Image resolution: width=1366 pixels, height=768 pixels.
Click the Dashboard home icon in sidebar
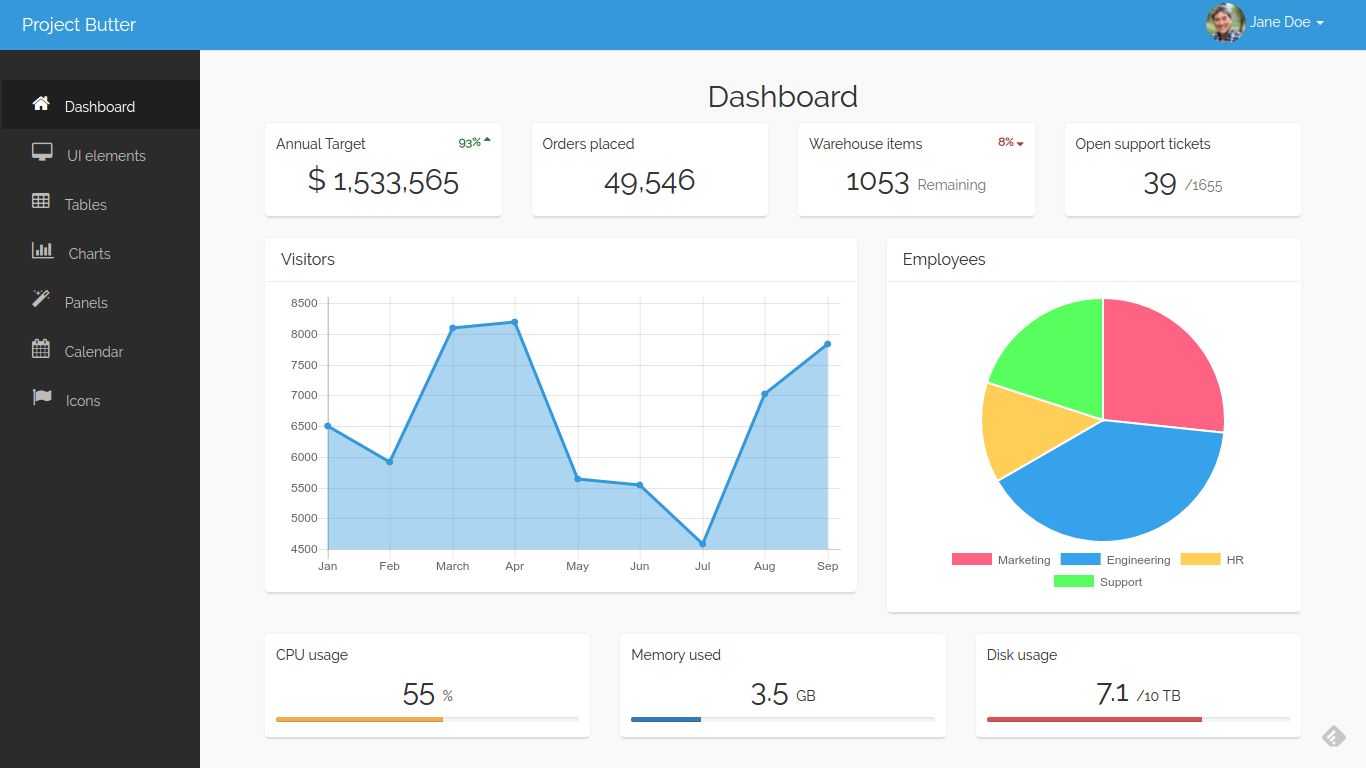(x=41, y=104)
